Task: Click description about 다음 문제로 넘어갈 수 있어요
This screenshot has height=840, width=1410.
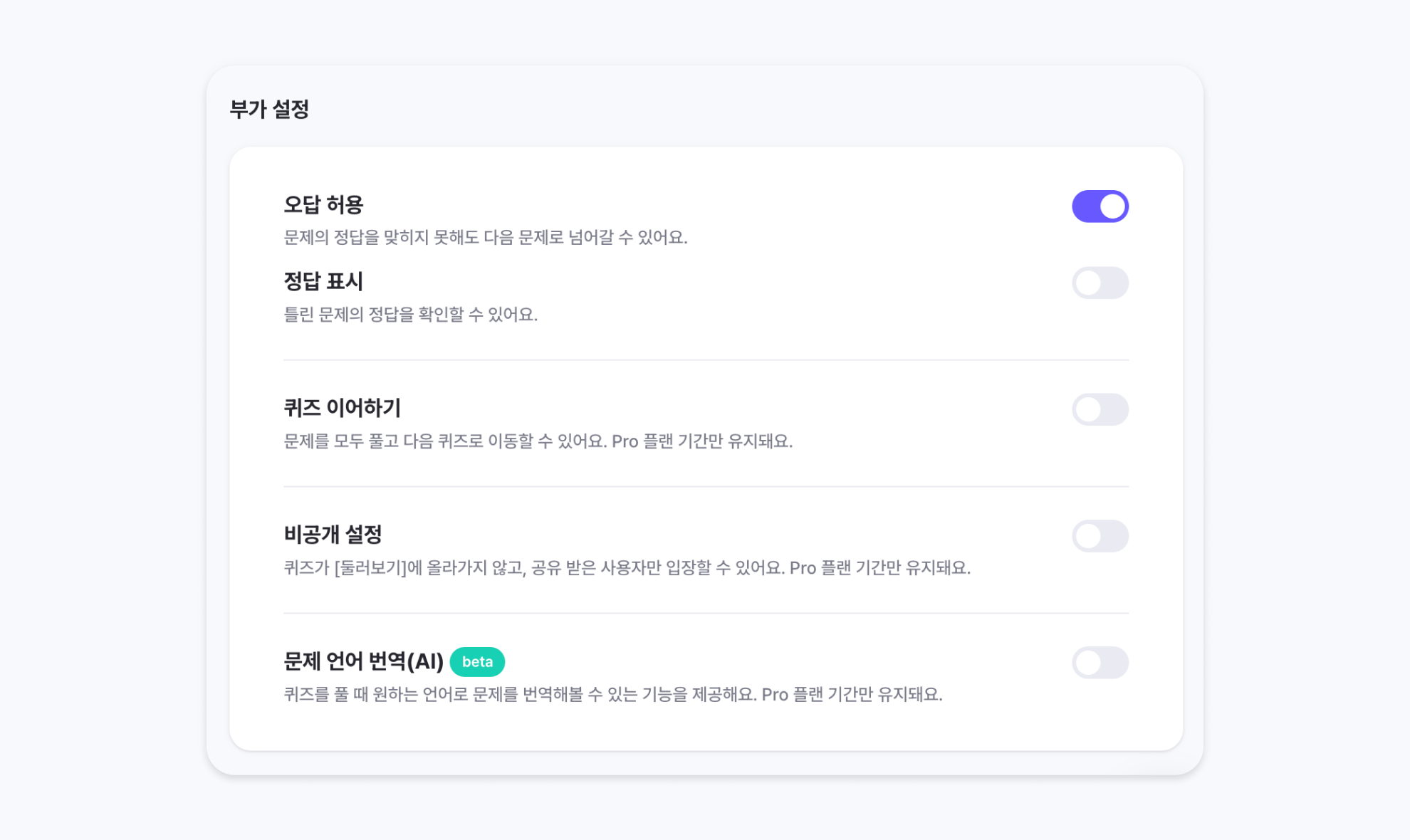Action: coord(486,238)
